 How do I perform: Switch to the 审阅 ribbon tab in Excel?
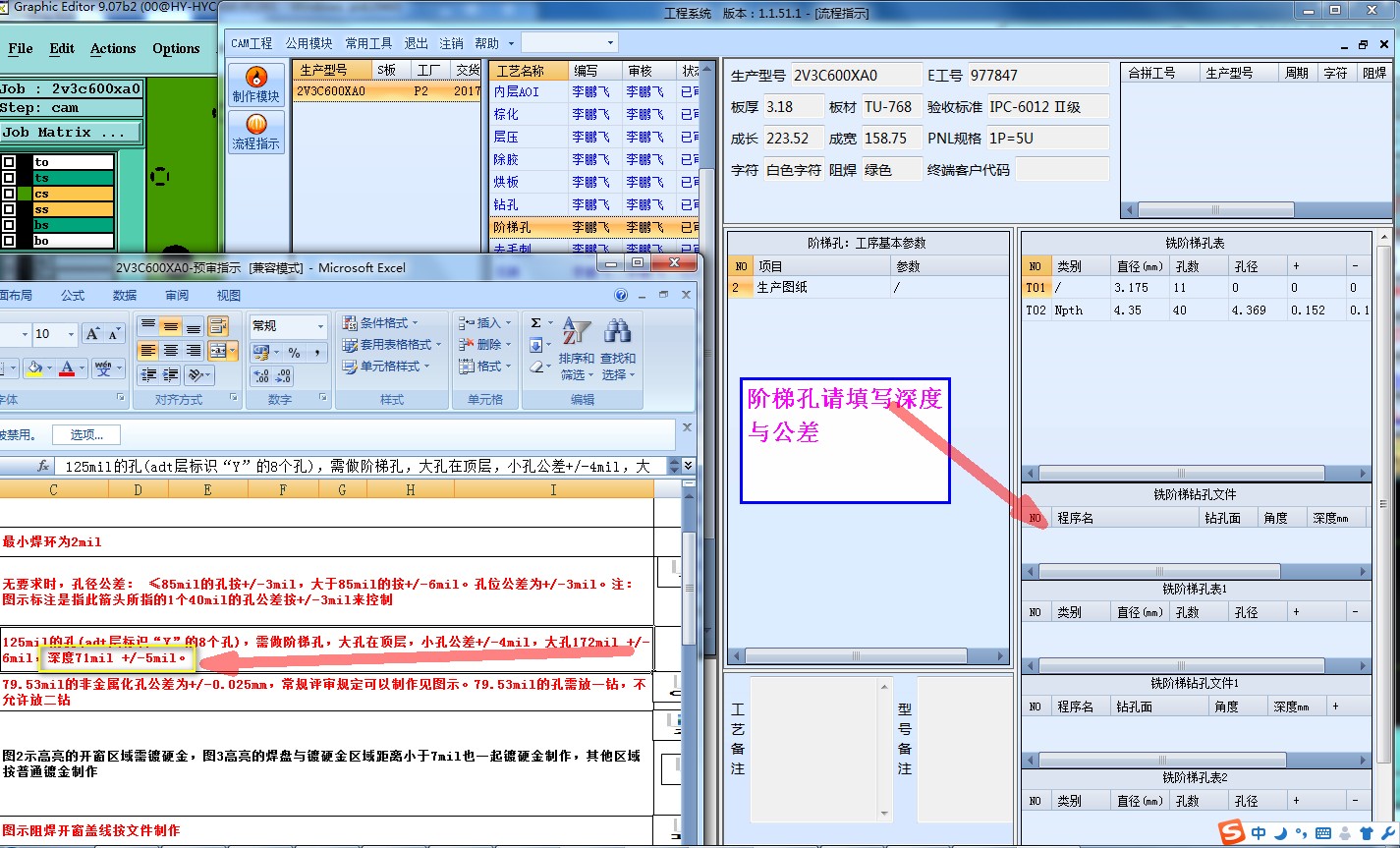click(x=177, y=295)
